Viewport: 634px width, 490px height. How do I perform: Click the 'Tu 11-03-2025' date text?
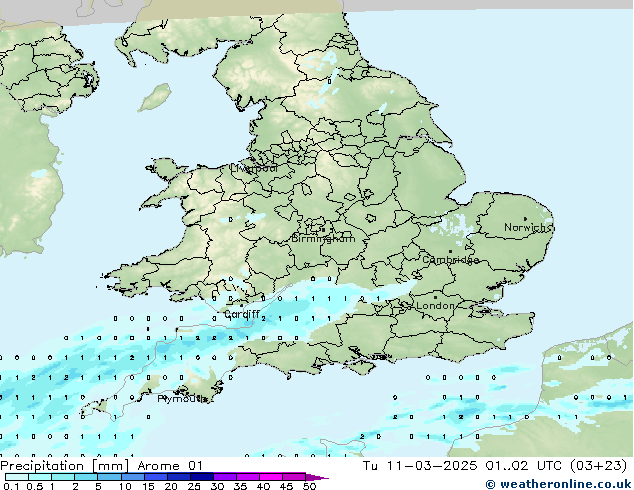point(420,466)
